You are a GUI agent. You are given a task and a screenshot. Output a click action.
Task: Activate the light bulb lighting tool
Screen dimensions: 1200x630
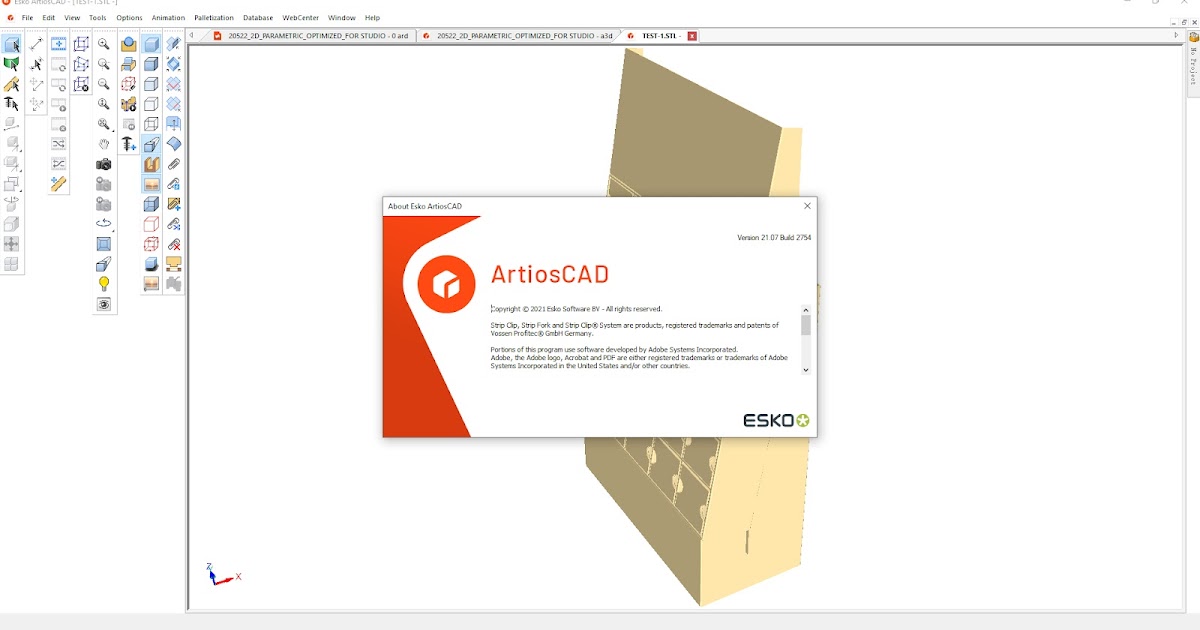coord(104,281)
